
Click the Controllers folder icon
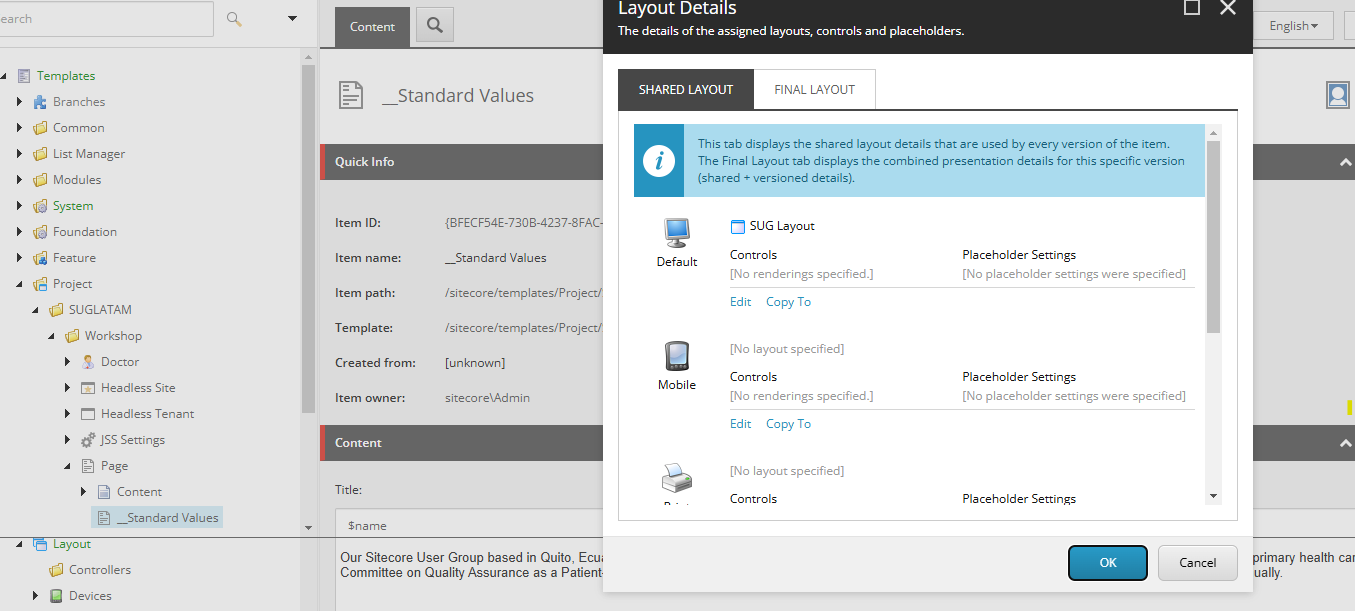click(56, 570)
